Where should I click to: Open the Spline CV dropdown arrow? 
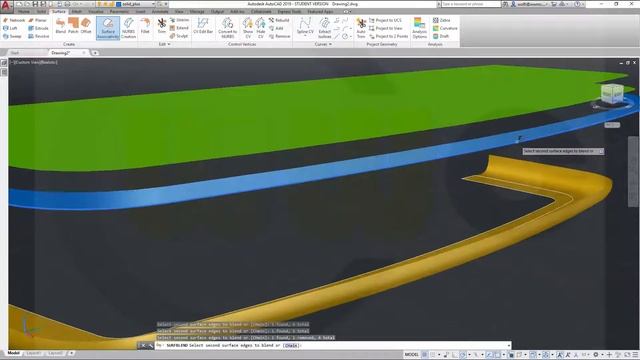[x=305, y=36]
